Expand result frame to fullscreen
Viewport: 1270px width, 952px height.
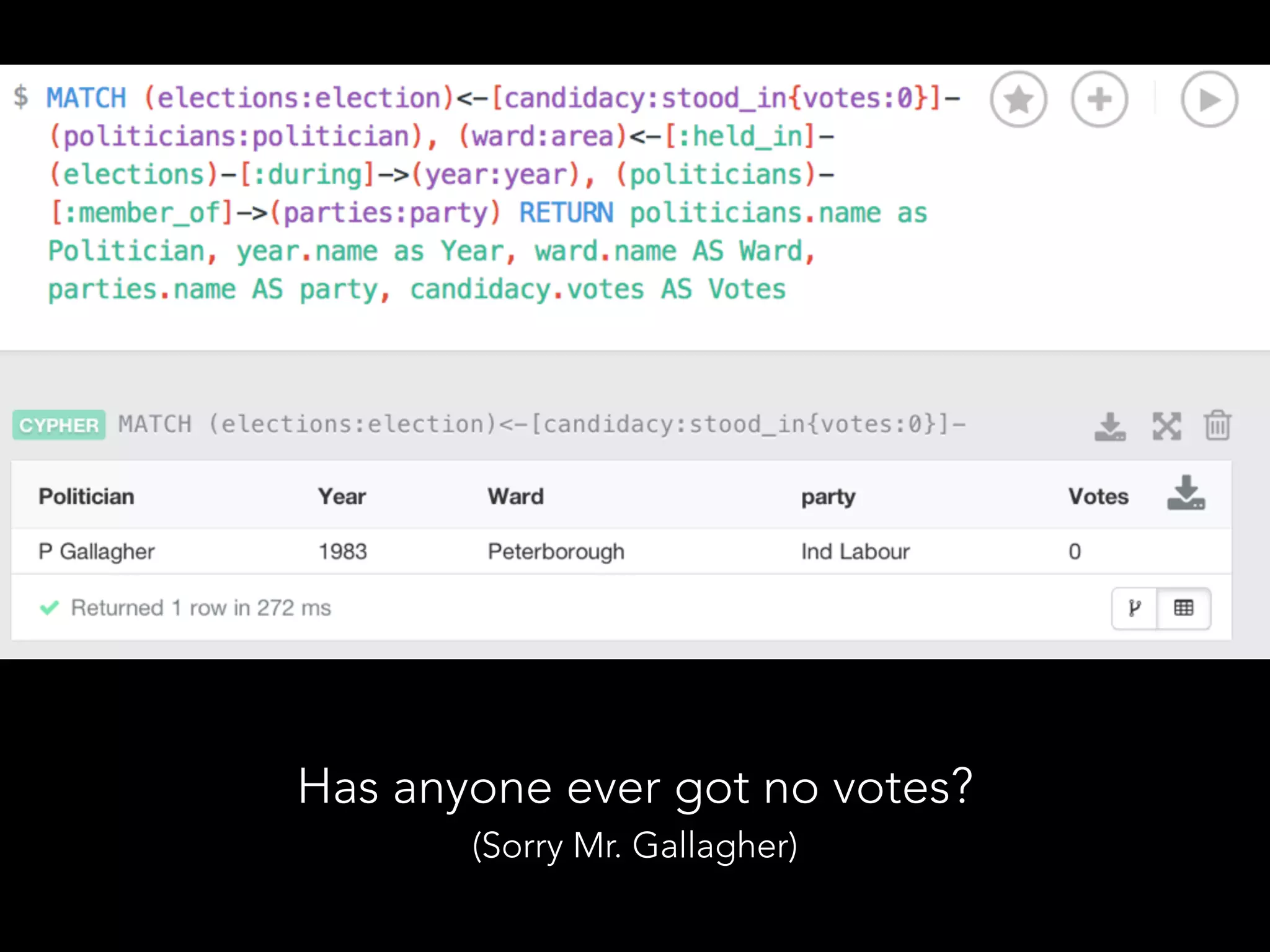coord(1166,426)
